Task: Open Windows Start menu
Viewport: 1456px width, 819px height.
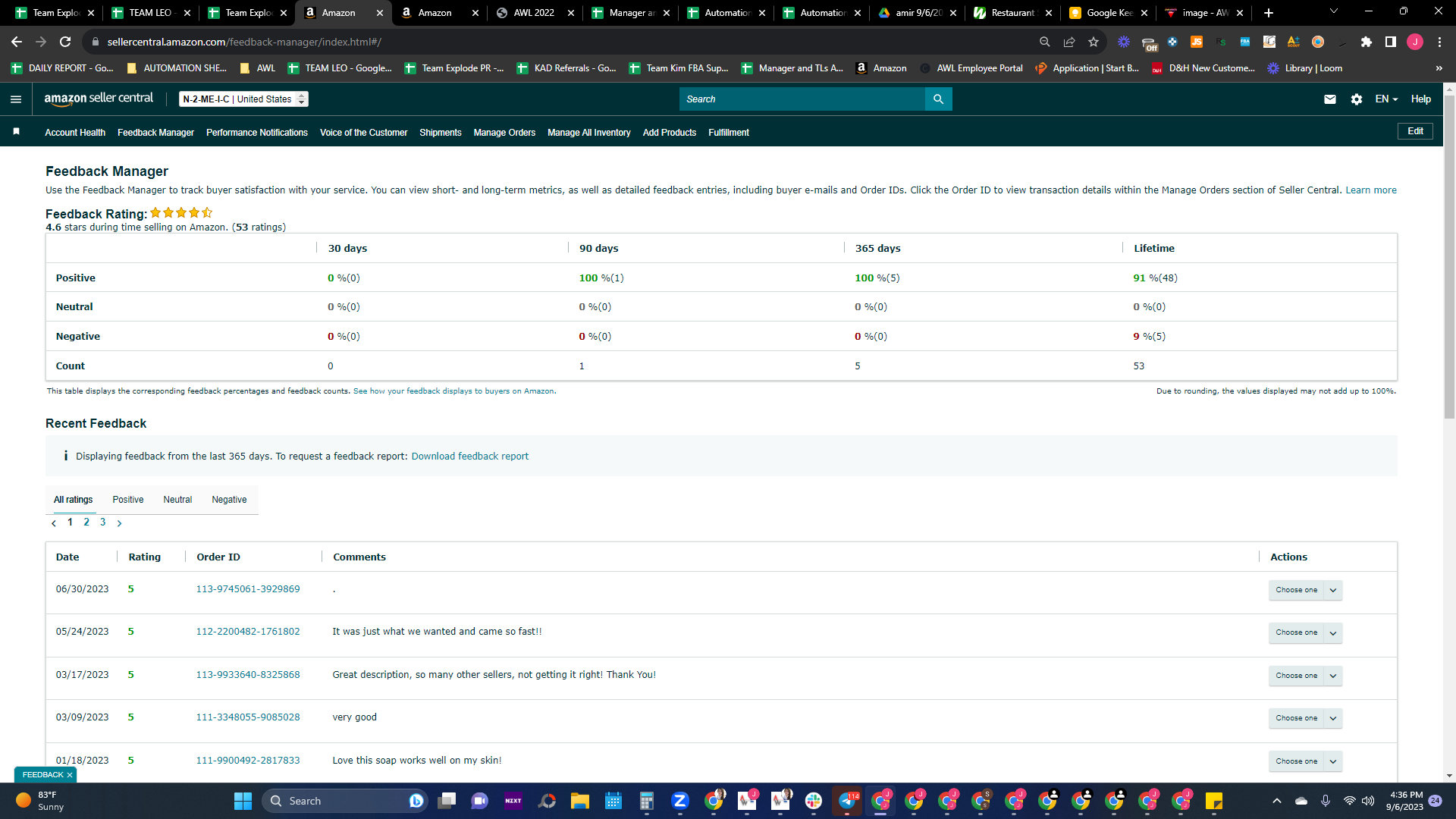Action: 243,801
